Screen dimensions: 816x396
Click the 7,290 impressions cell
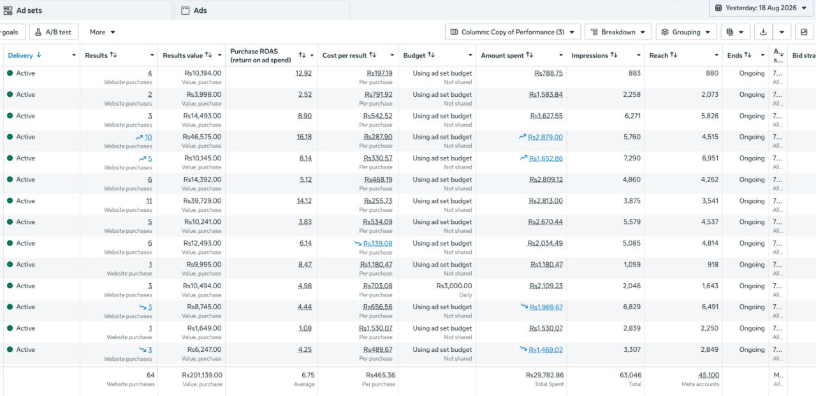(x=632, y=158)
